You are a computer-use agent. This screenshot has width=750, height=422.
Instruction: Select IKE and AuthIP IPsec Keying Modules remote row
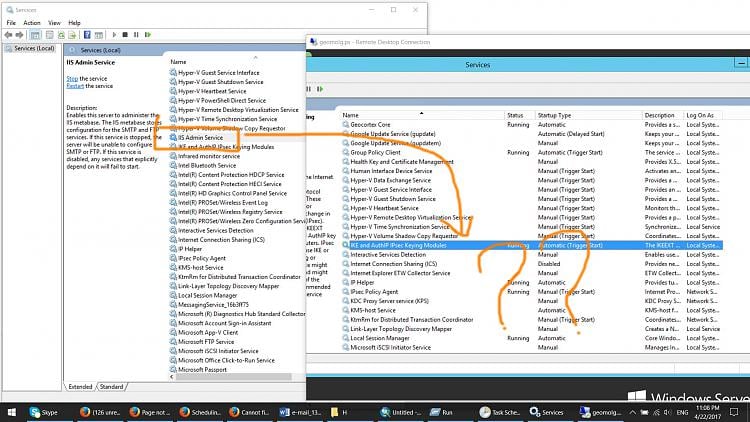pyautogui.click(x=531, y=245)
